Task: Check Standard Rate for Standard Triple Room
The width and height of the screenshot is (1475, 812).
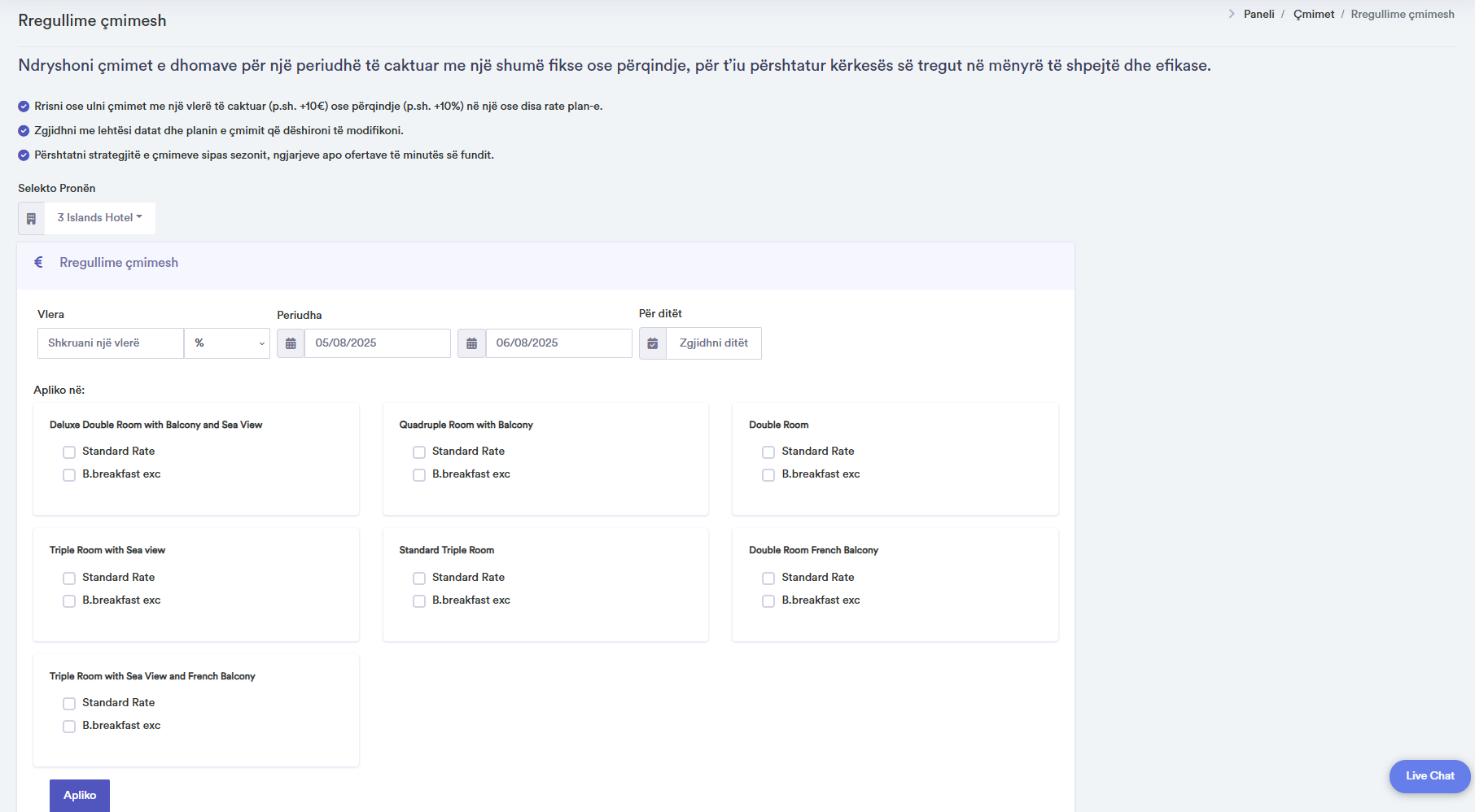Action: click(x=419, y=578)
